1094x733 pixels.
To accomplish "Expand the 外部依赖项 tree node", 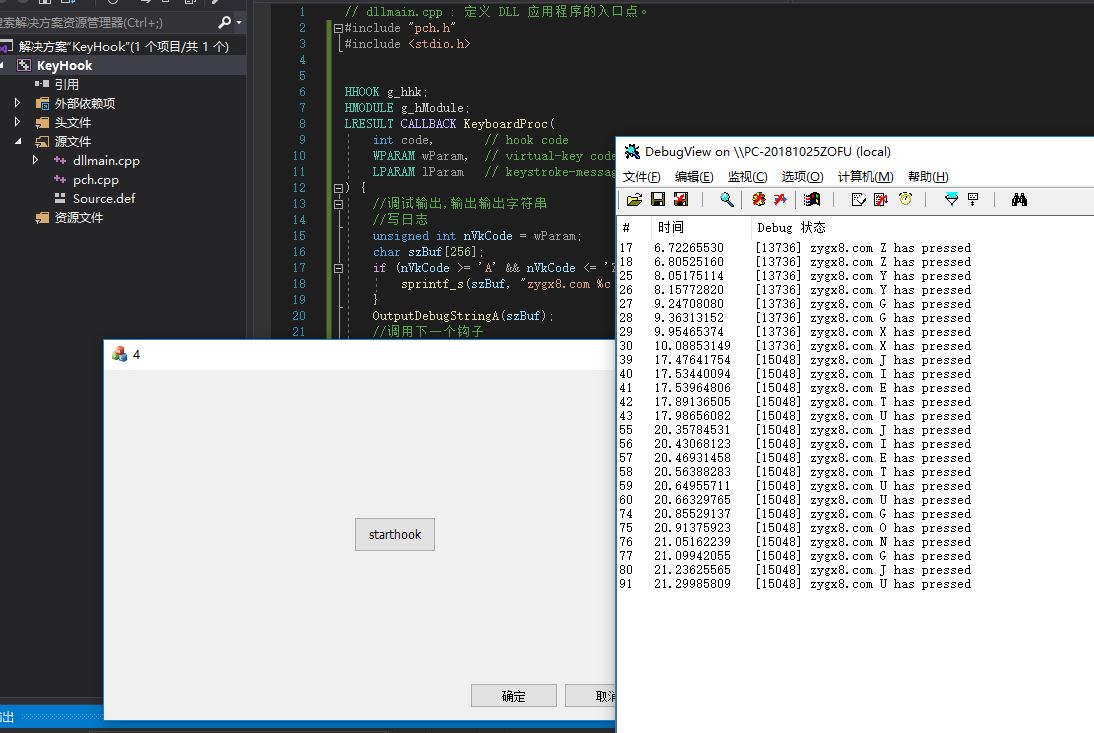I will pos(17,103).
